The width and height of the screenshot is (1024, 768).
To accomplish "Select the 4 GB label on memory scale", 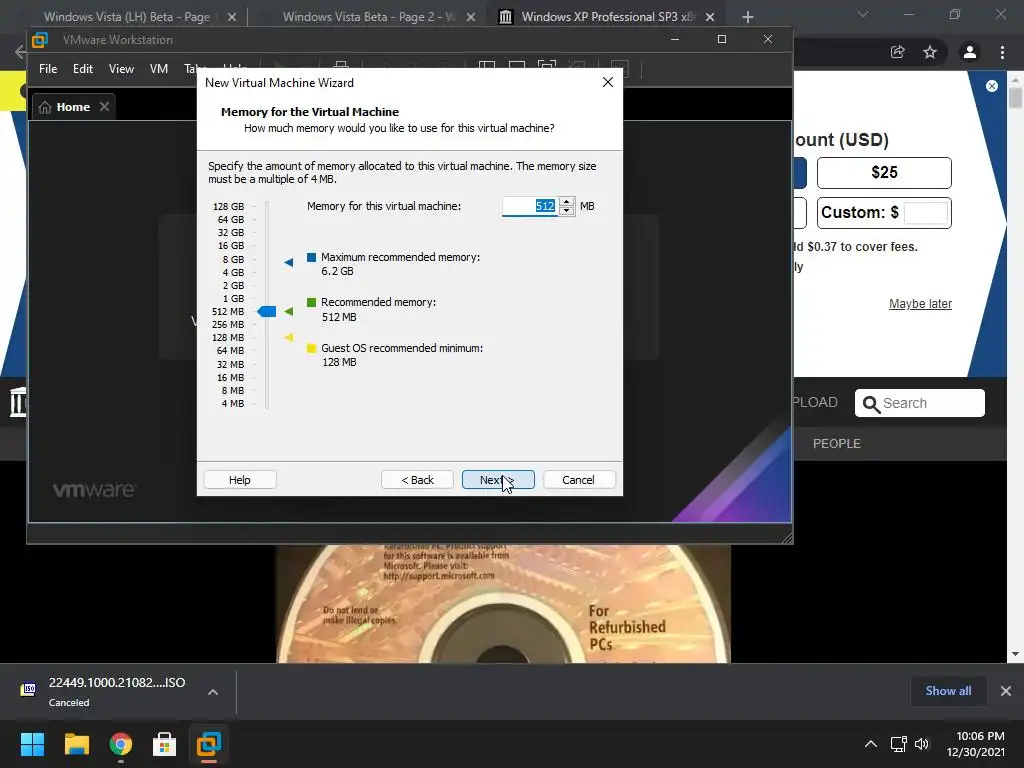I will click(233, 272).
